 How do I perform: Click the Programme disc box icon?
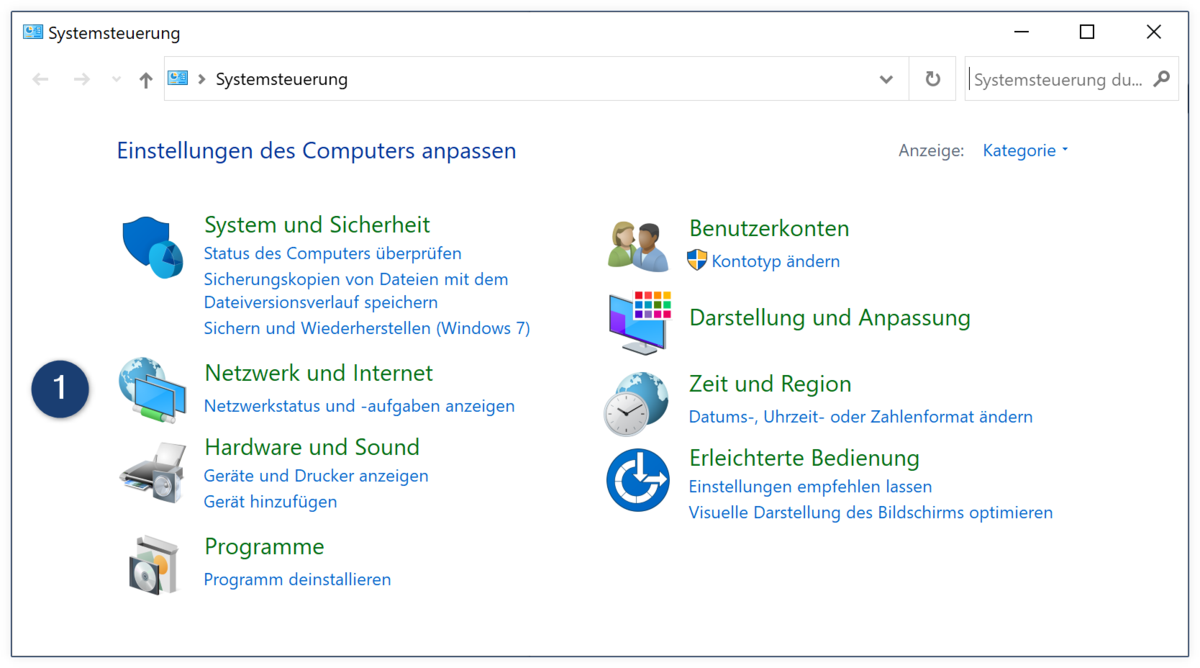coord(153,564)
